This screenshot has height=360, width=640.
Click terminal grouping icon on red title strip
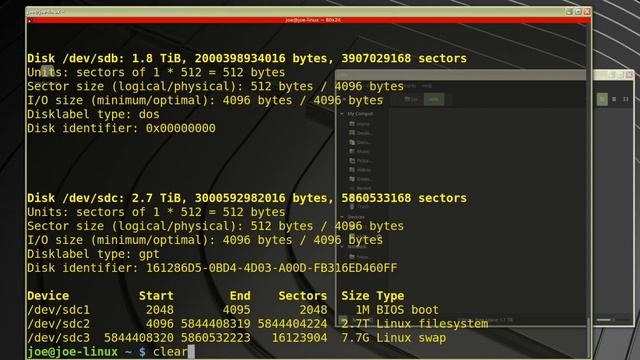(29, 20)
